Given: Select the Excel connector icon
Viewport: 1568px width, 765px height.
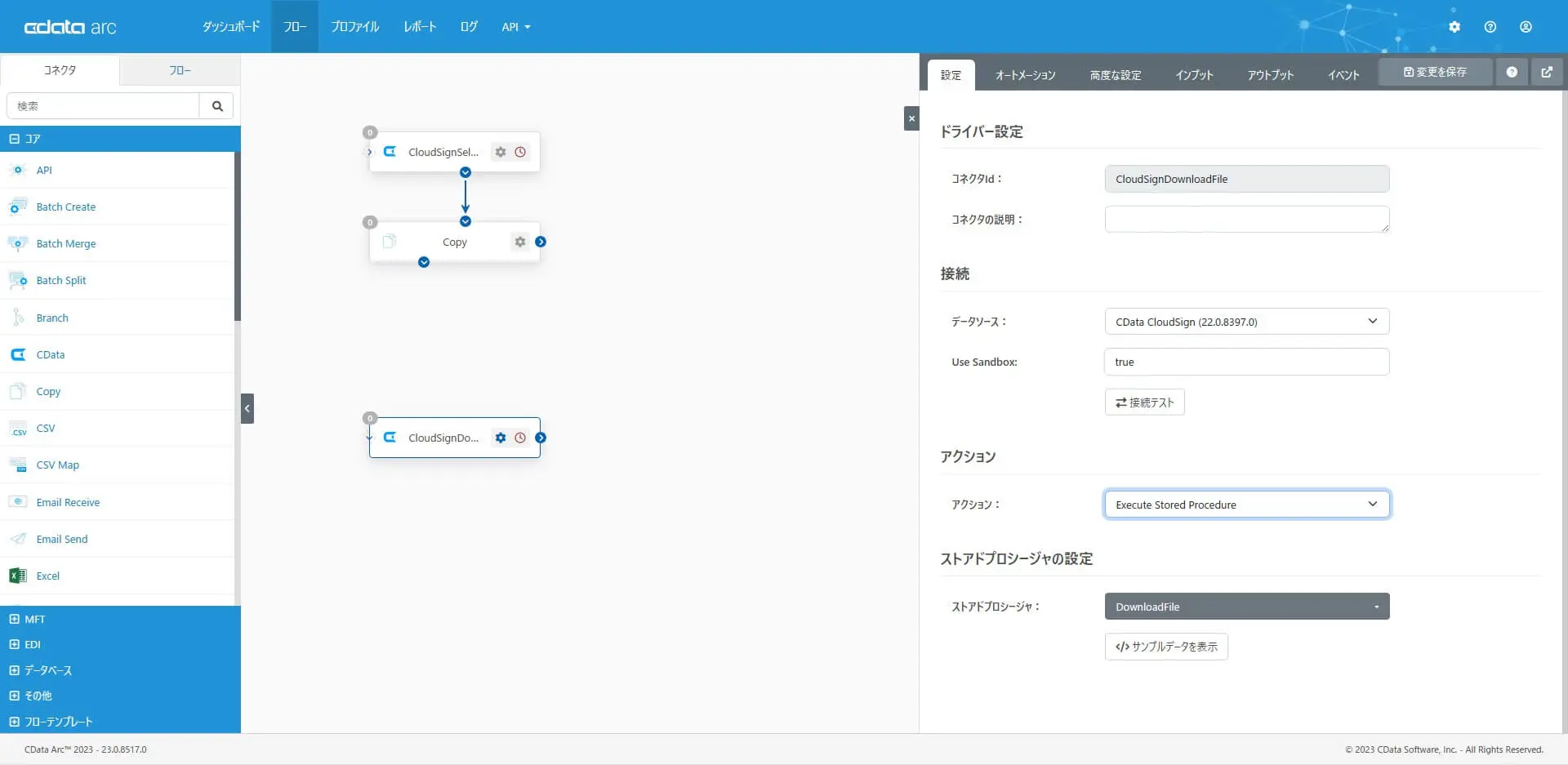Looking at the screenshot, I should pos(17,576).
